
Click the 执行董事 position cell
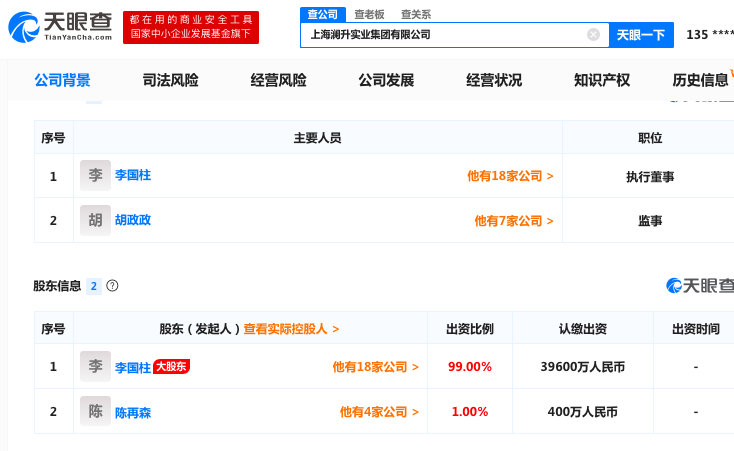click(650, 177)
